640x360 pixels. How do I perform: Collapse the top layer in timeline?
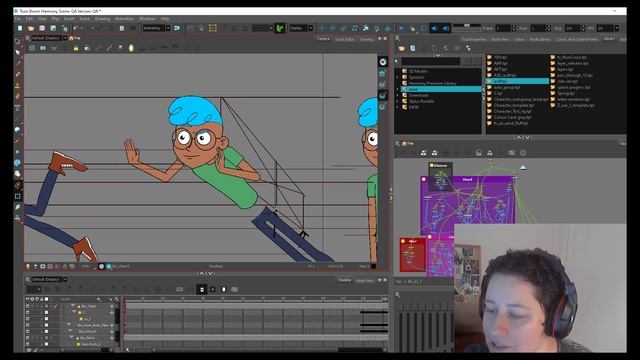(73, 306)
